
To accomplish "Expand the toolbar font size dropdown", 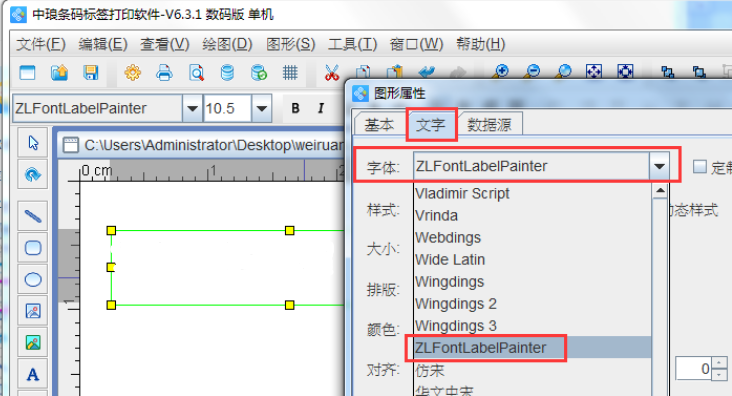I will pyautogui.click(x=262, y=108).
